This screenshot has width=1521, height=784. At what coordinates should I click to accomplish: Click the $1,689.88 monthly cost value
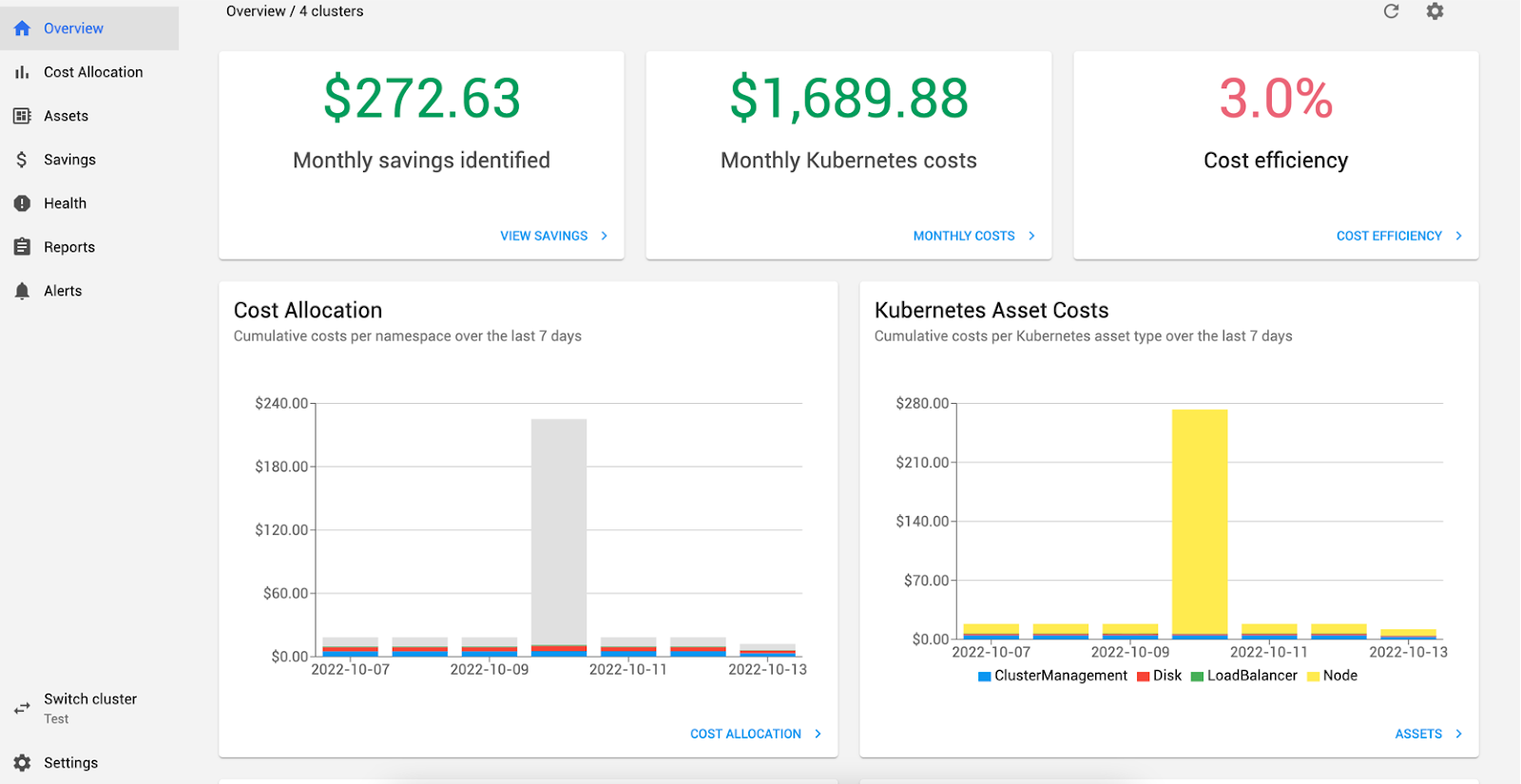click(x=849, y=99)
